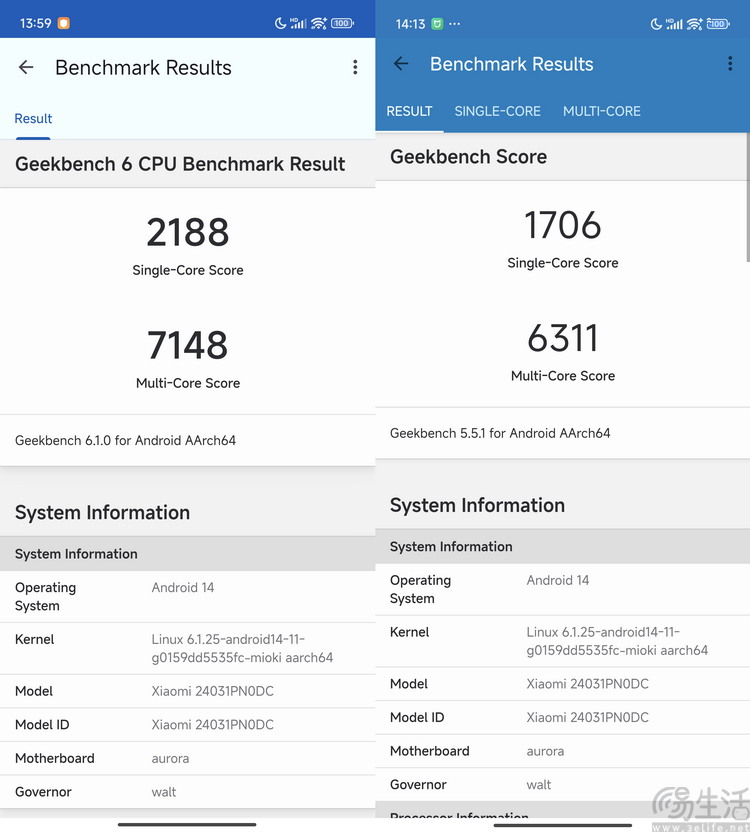Tap 'Geekbench 6.1.0 for Android AArch64' text
The height and width of the screenshot is (833, 750).
(x=125, y=440)
